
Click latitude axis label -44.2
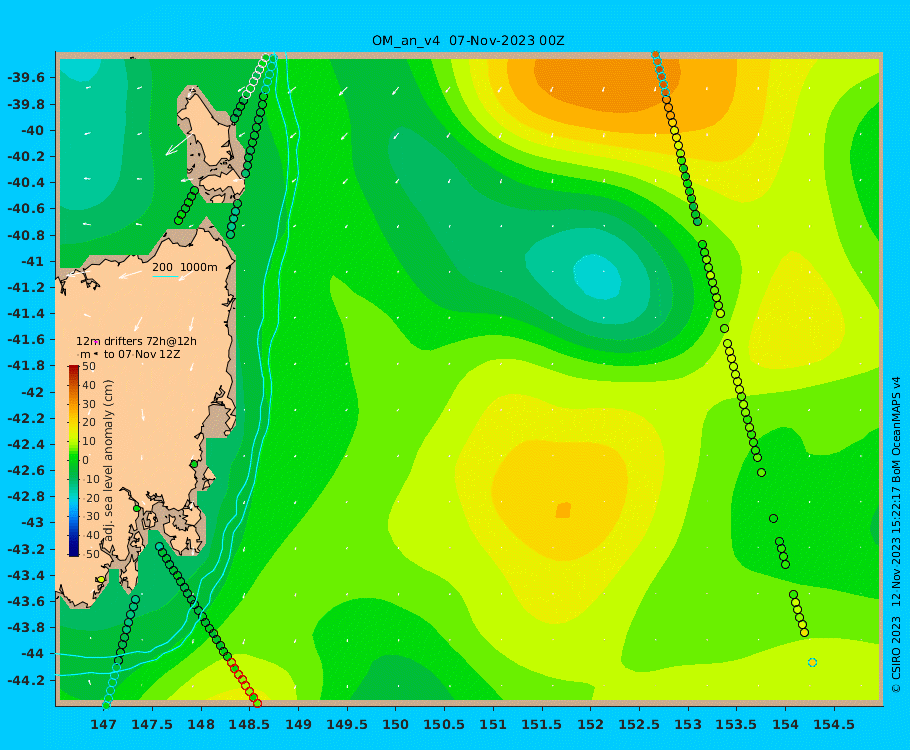(25, 680)
